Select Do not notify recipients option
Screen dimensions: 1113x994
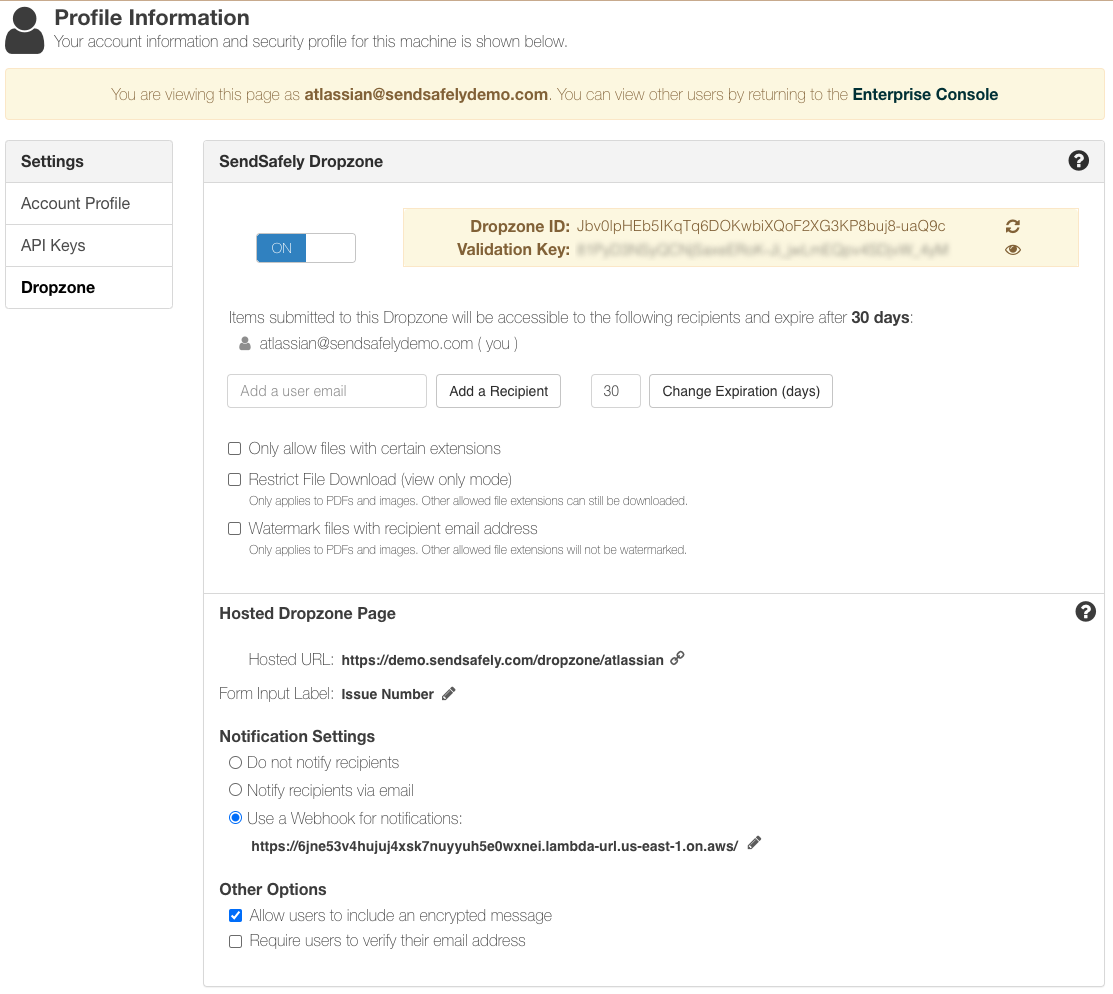pos(236,763)
